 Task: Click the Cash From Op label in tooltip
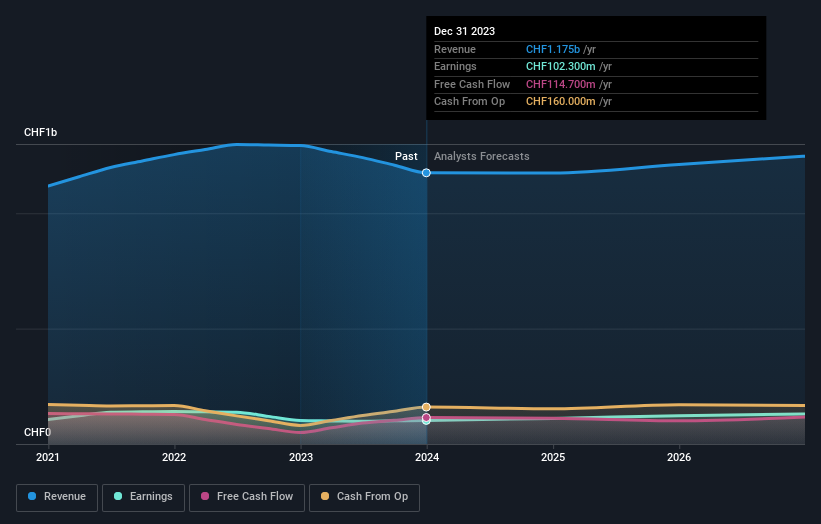pos(469,102)
